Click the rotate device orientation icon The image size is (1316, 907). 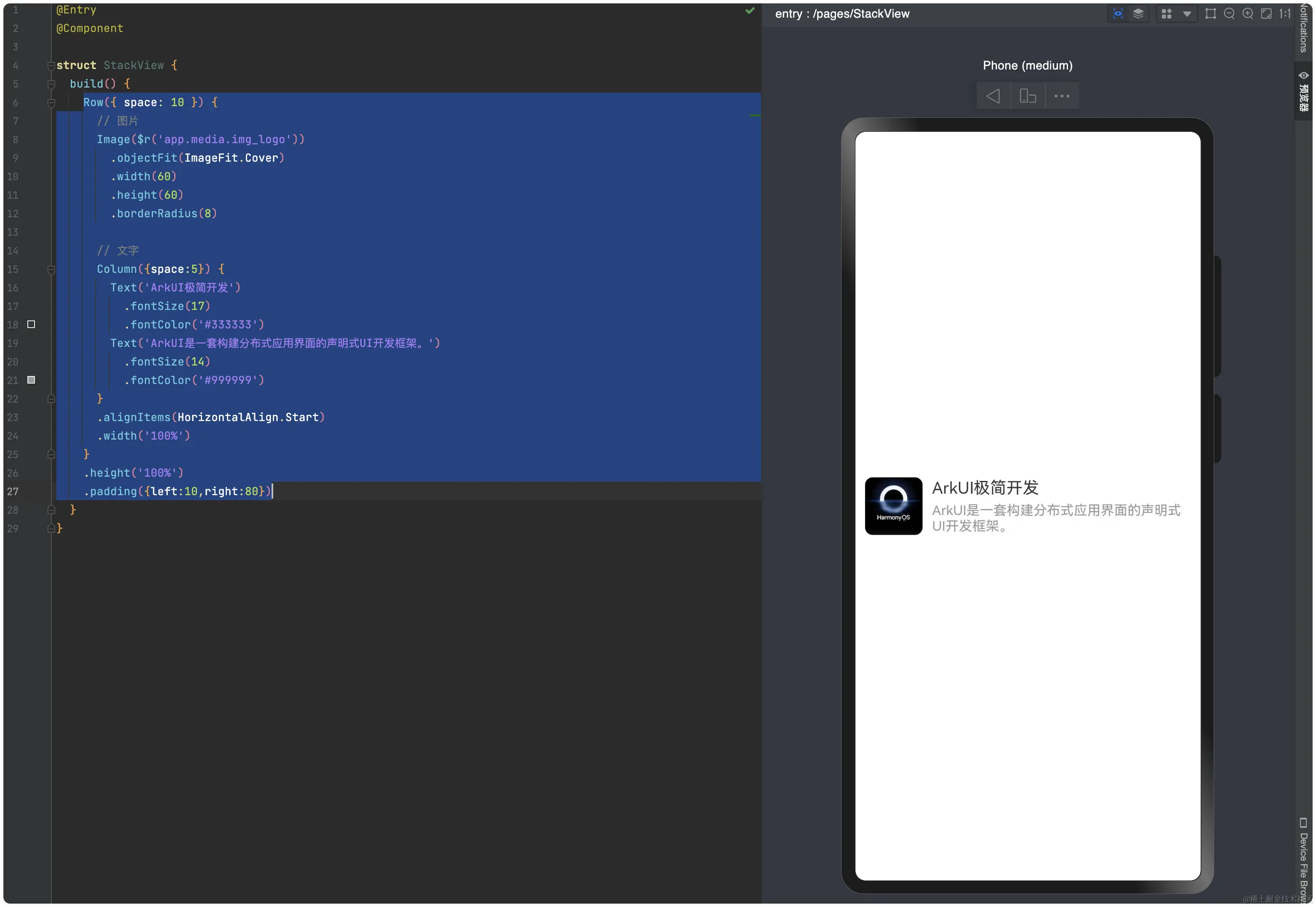click(x=1027, y=96)
